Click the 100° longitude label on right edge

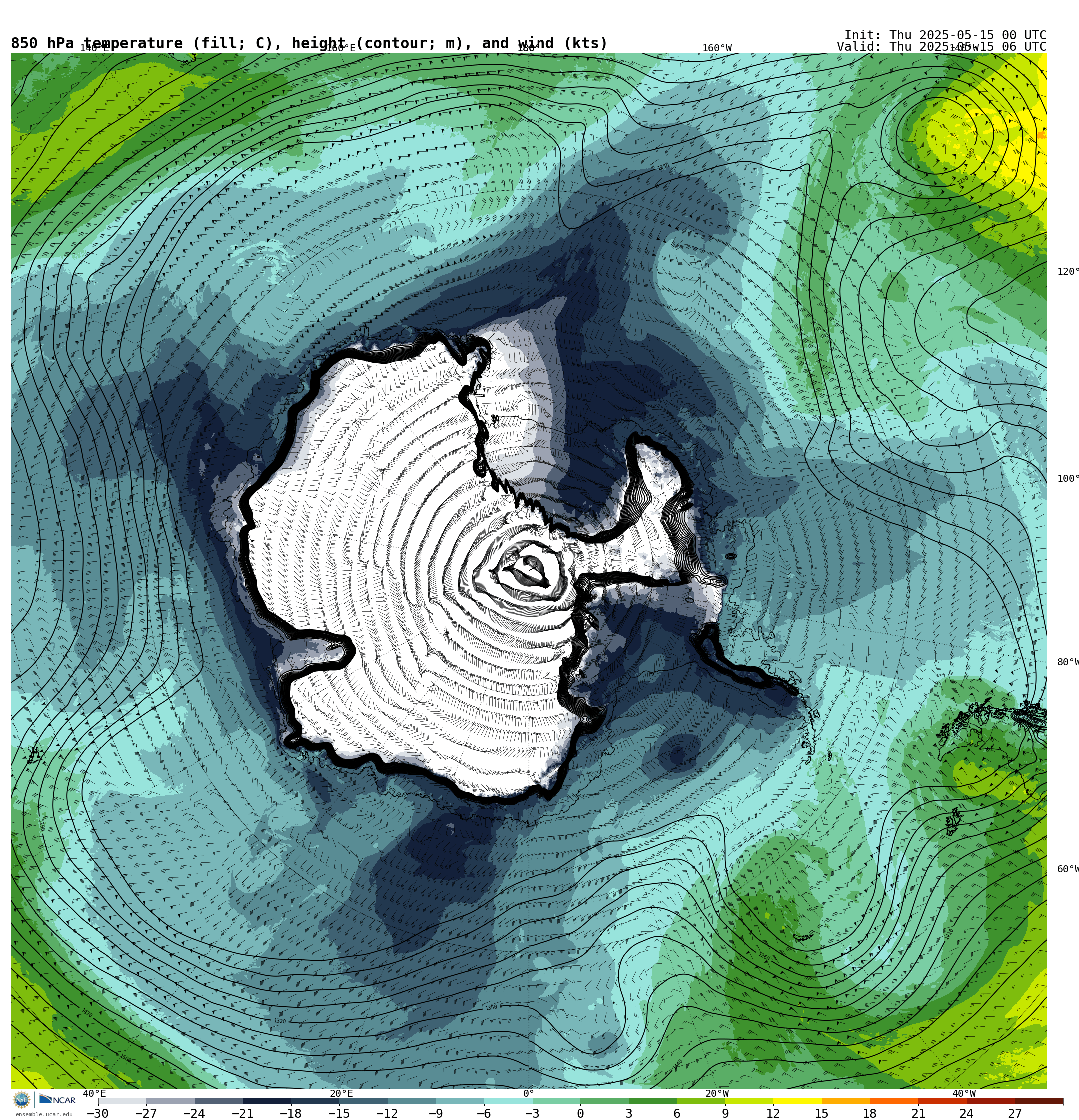pyautogui.click(x=1068, y=479)
